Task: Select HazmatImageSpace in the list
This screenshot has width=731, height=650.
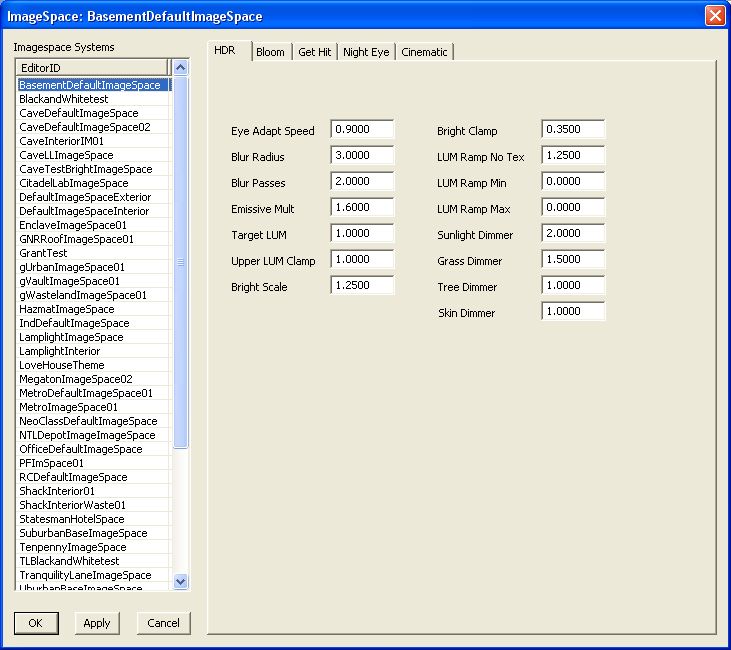Action: coord(93,309)
